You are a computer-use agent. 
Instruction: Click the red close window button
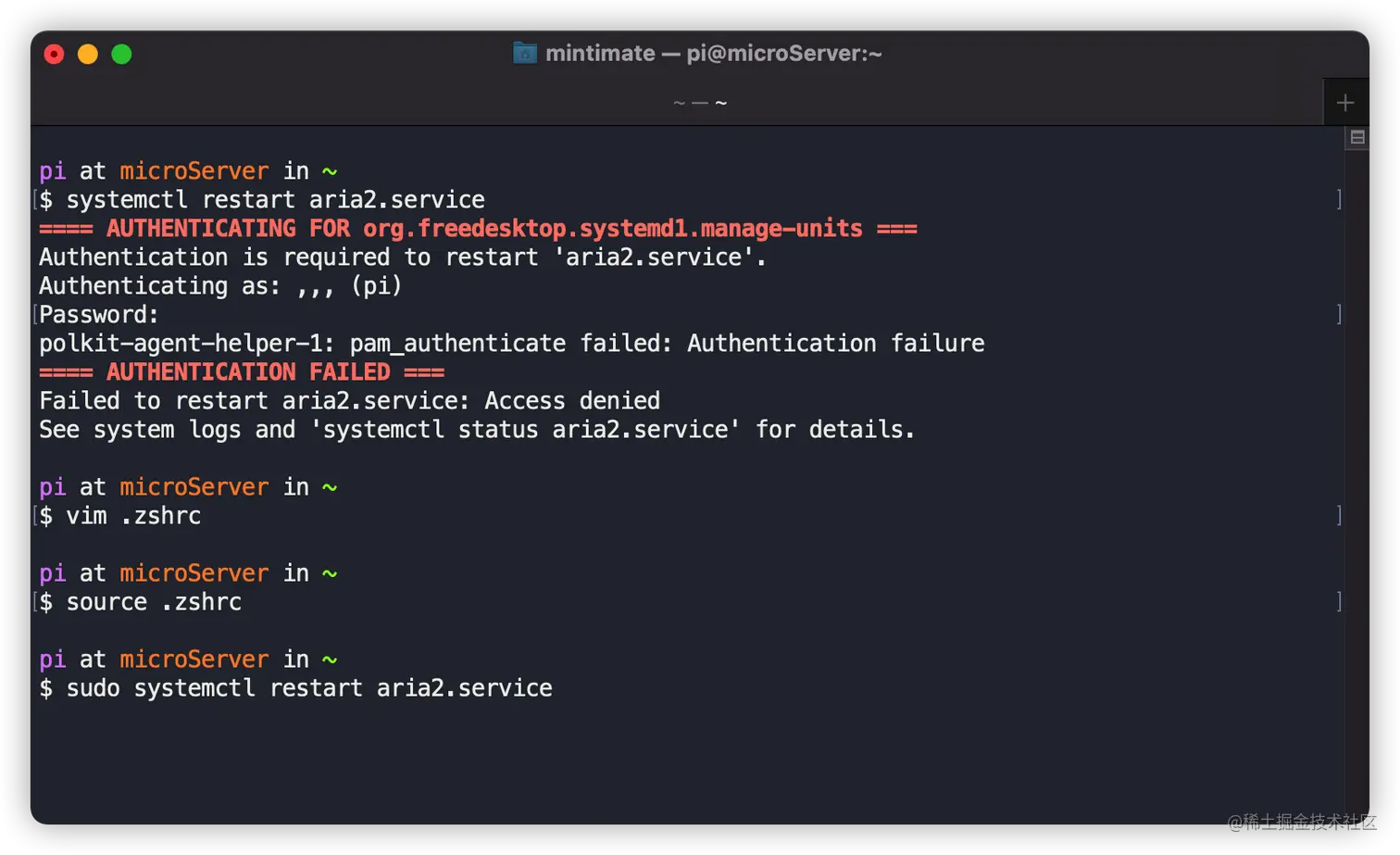pos(55,55)
